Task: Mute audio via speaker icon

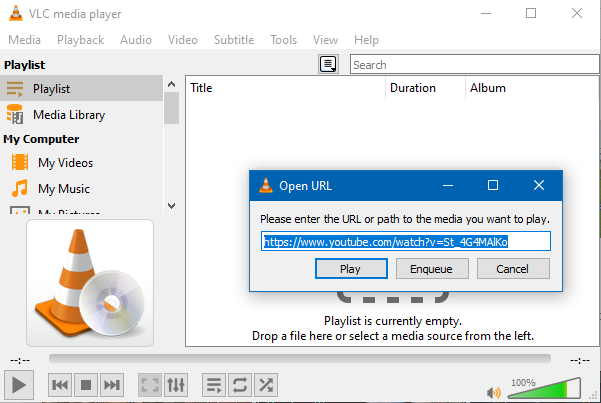Action: (x=493, y=393)
